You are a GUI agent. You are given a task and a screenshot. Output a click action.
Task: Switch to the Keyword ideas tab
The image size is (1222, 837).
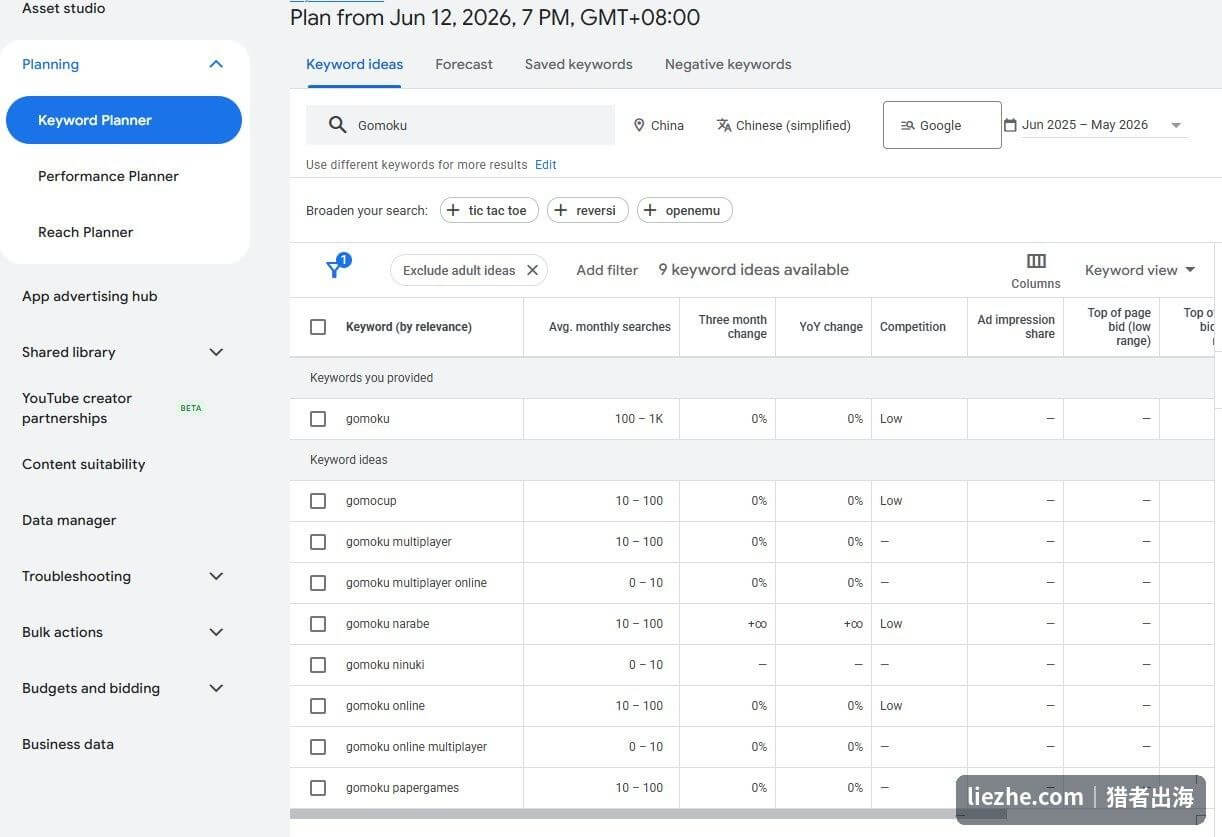click(354, 64)
